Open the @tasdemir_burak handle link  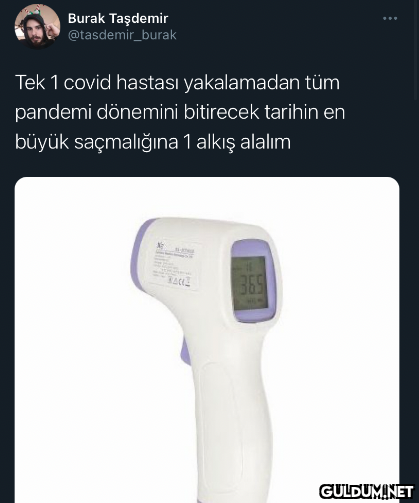(122, 35)
